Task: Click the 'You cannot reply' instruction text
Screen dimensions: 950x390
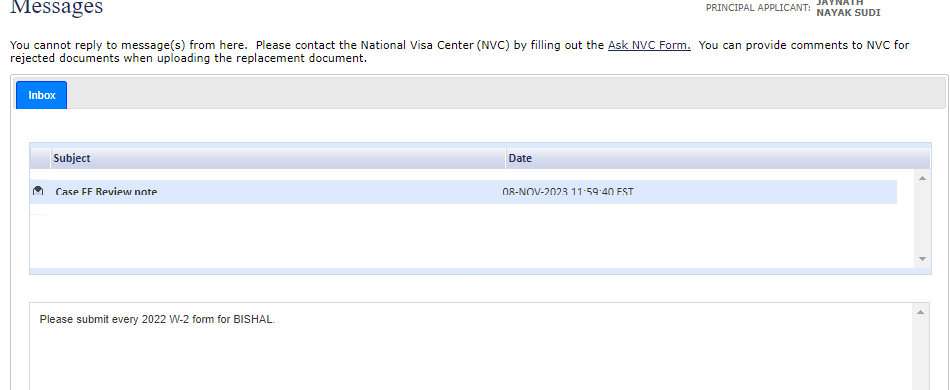Action: coord(128,45)
